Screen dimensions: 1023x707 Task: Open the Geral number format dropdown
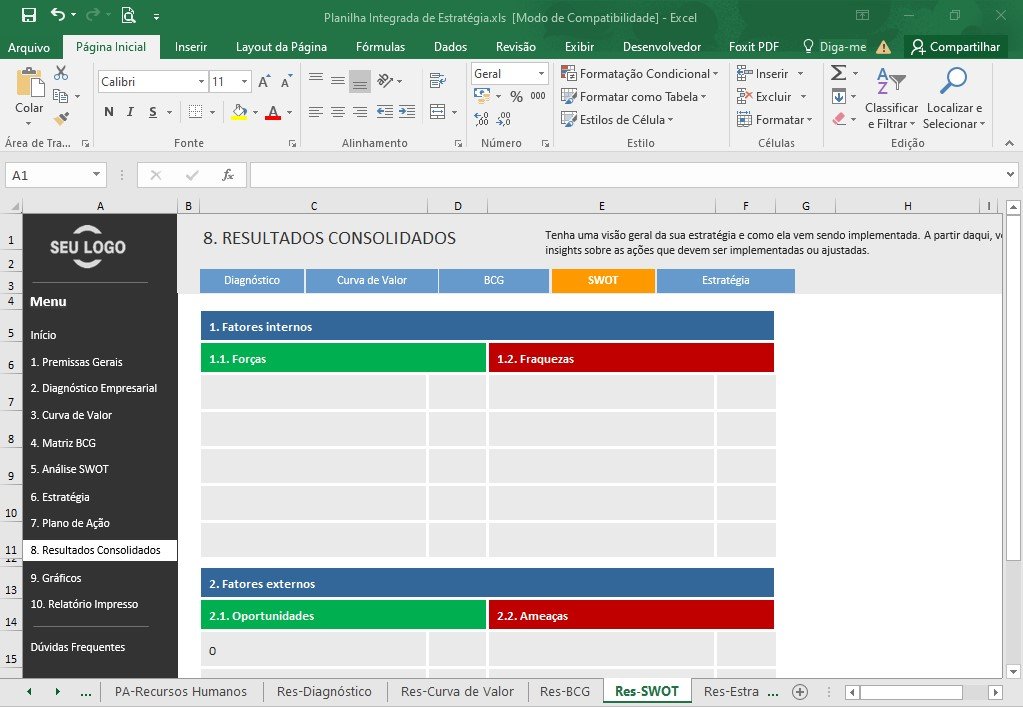(541, 74)
